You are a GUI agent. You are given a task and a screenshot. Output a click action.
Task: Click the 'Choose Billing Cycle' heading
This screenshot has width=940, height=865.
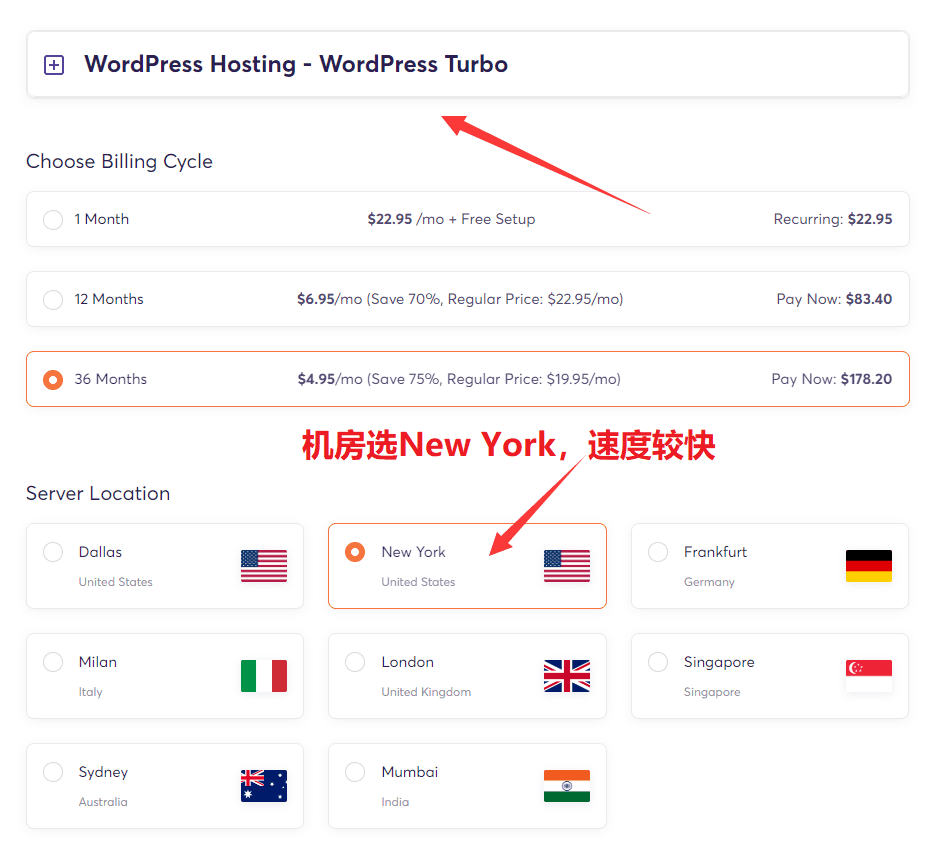click(119, 162)
